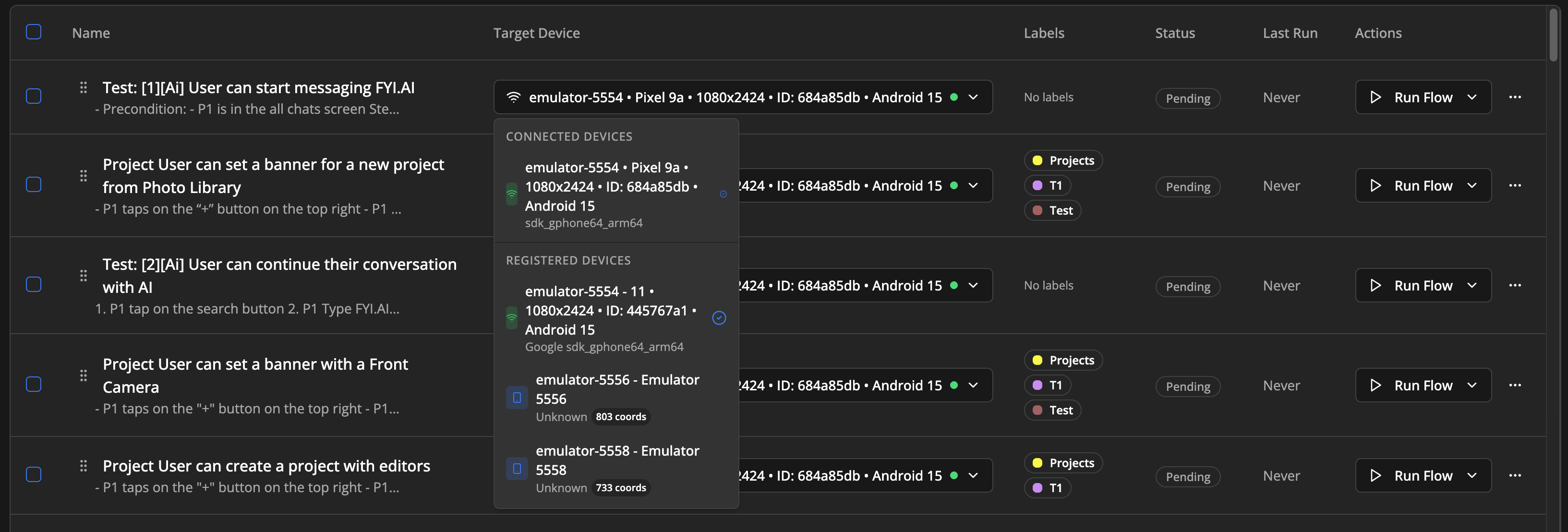Click the phone icon for emulator-5558 device
Screen dimensions: 1568x532
pos(517,469)
